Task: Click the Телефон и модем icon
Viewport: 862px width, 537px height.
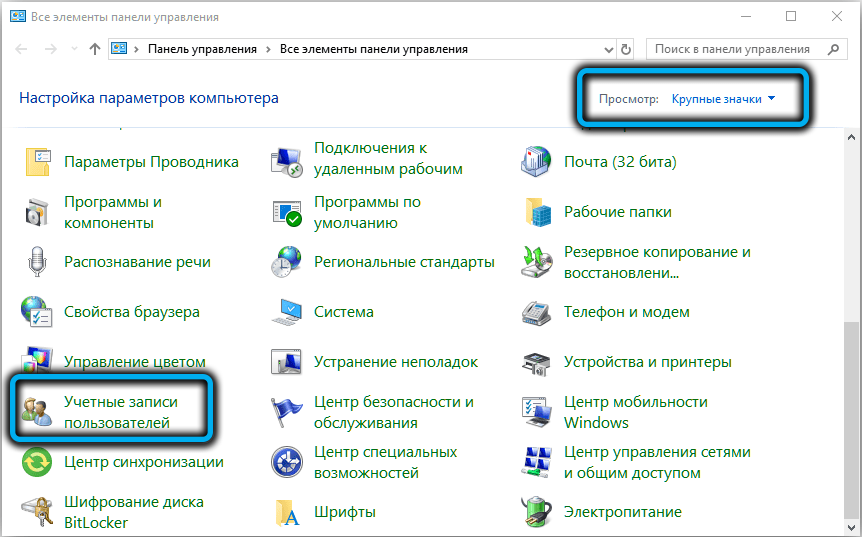Action: [537, 312]
